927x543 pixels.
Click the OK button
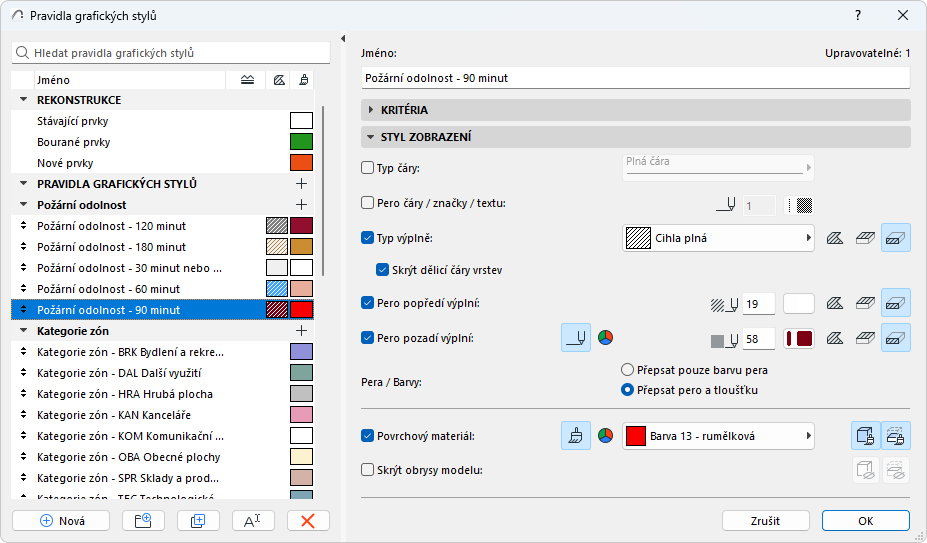pos(866,521)
